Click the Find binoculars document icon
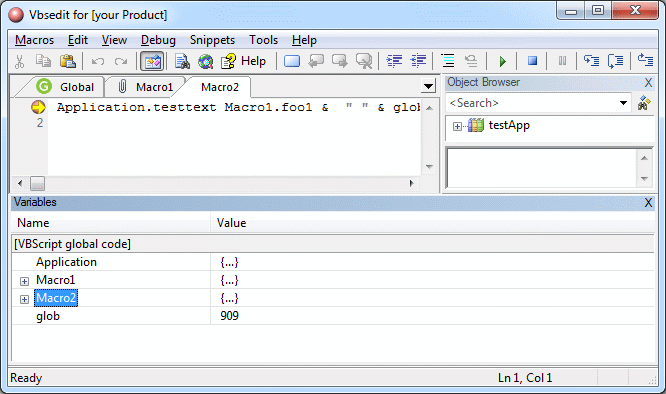 tap(182, 61)
